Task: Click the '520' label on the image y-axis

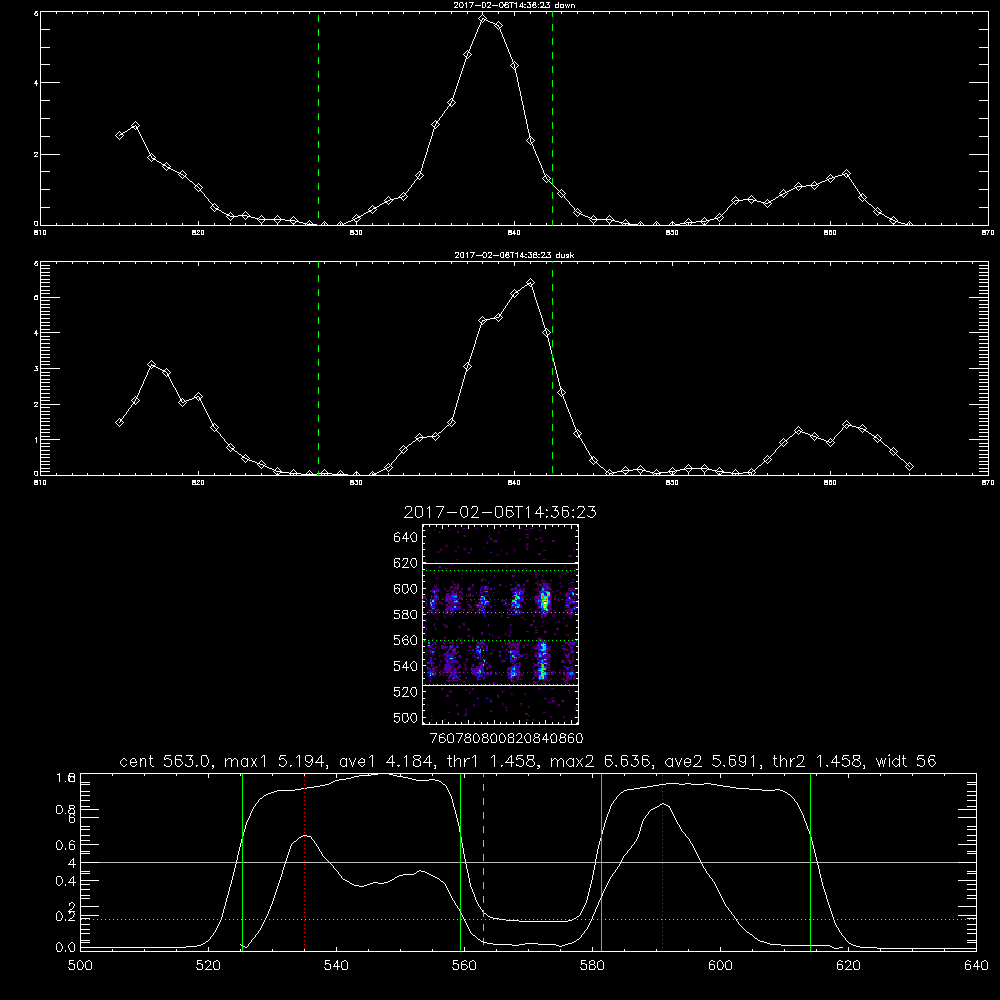Action: point(406,692)
